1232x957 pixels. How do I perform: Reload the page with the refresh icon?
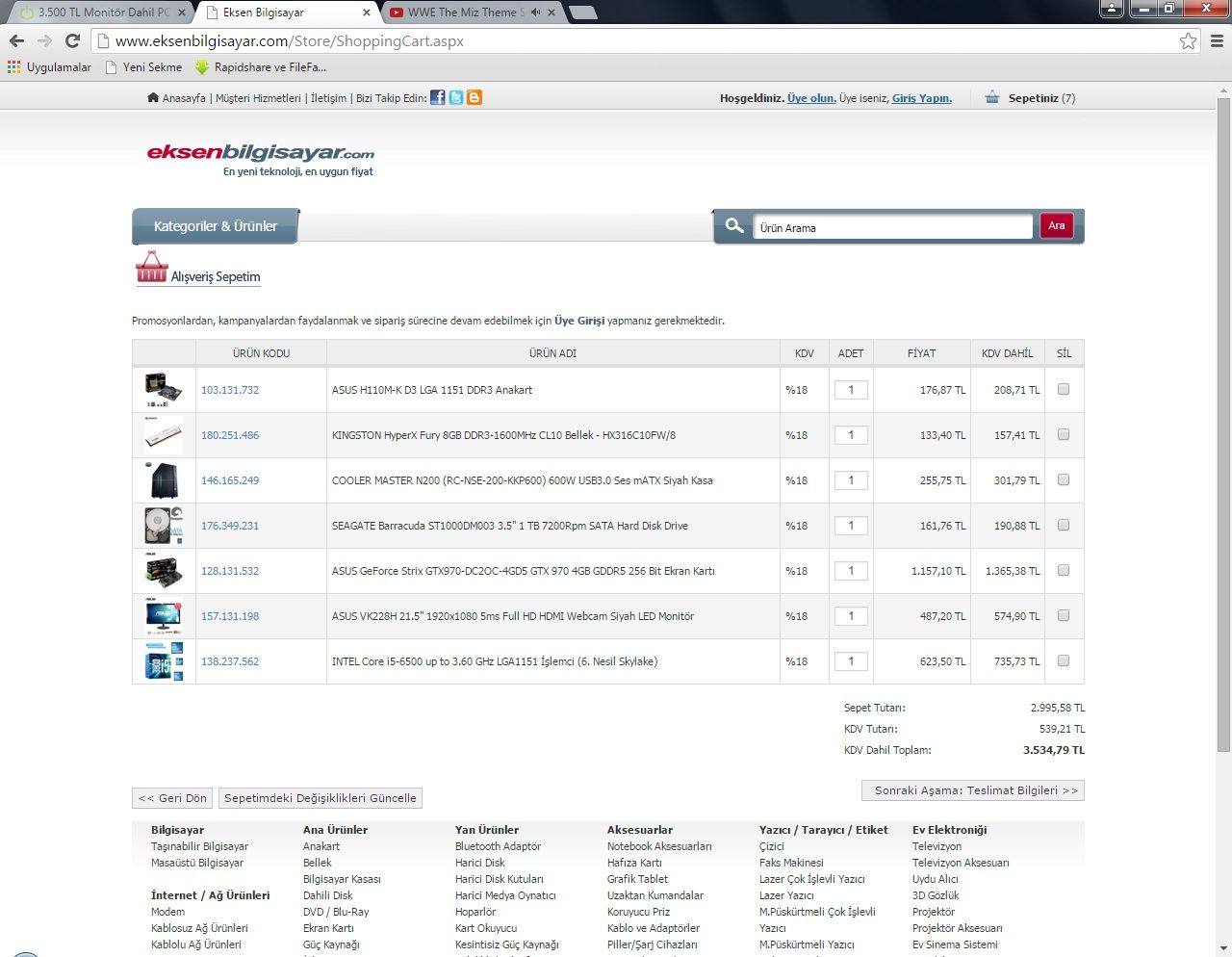pos(72,40)
